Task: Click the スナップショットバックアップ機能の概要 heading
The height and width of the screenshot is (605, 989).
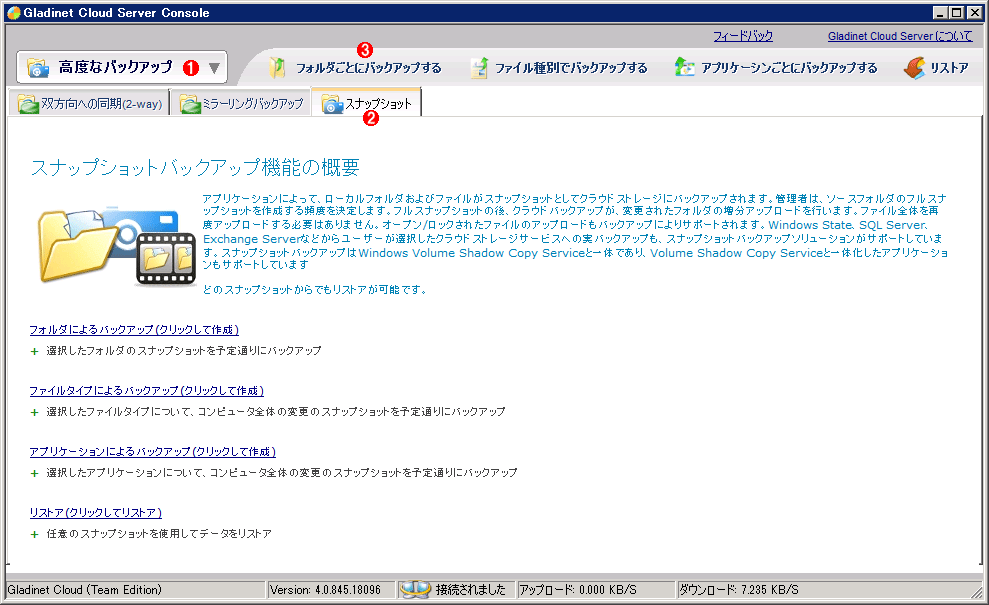Action: pyautogui.click(x=195, y=167)
